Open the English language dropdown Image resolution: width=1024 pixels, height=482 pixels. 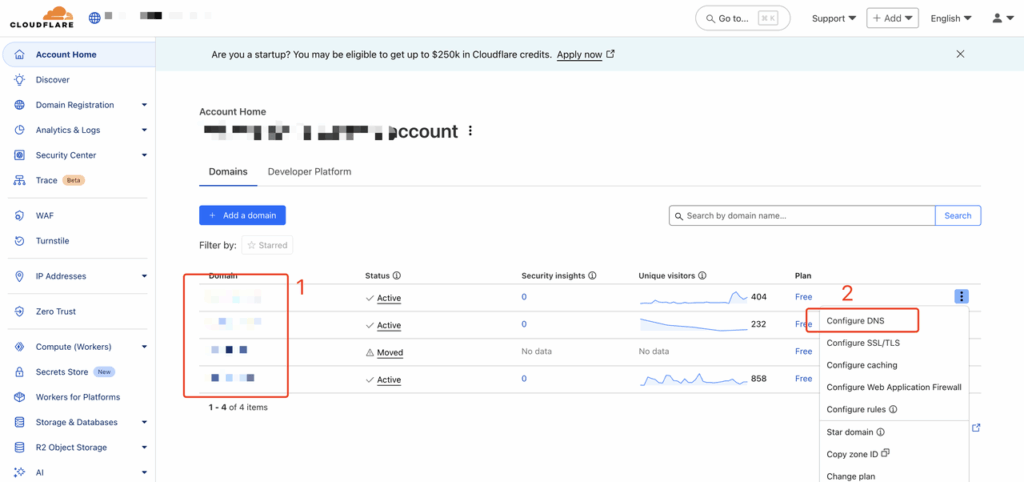pyautogui.click(x=951, y=18)
